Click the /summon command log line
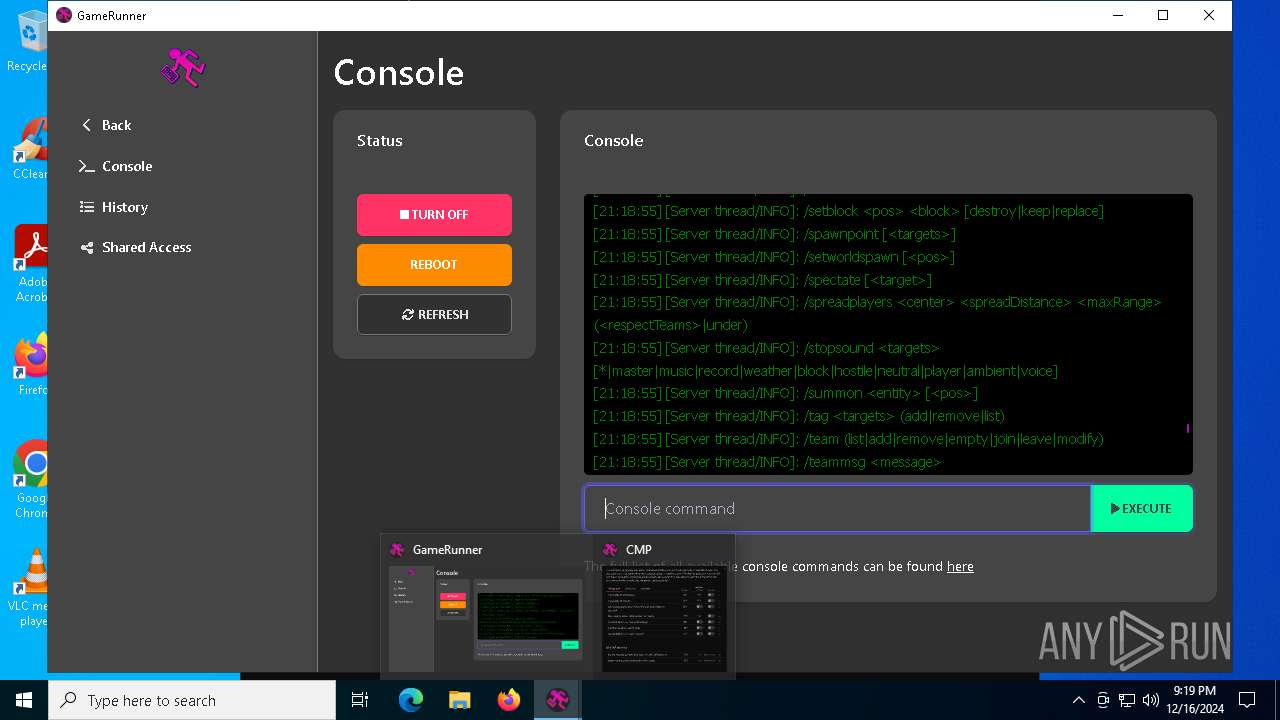Screen dimensions: 1280x720 point(785,393)
